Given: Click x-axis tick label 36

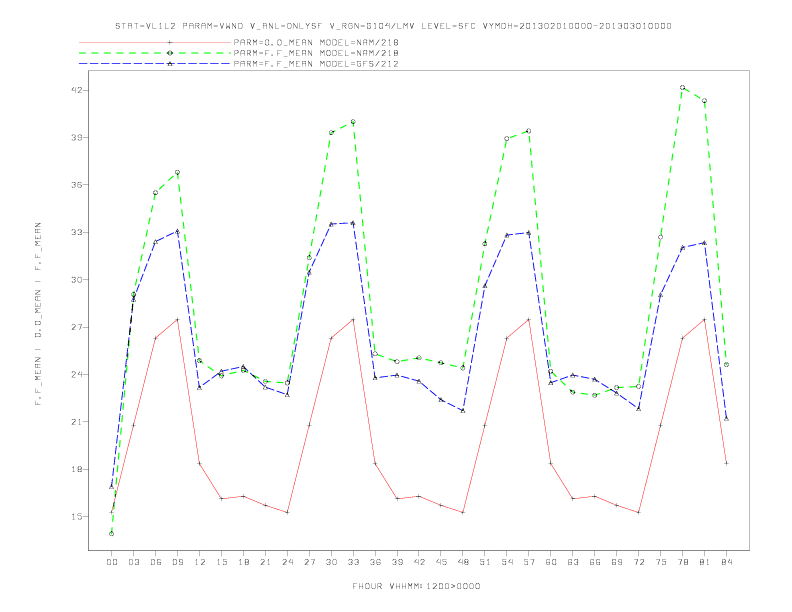Looking at the screenshot, I should click(375, 562).
